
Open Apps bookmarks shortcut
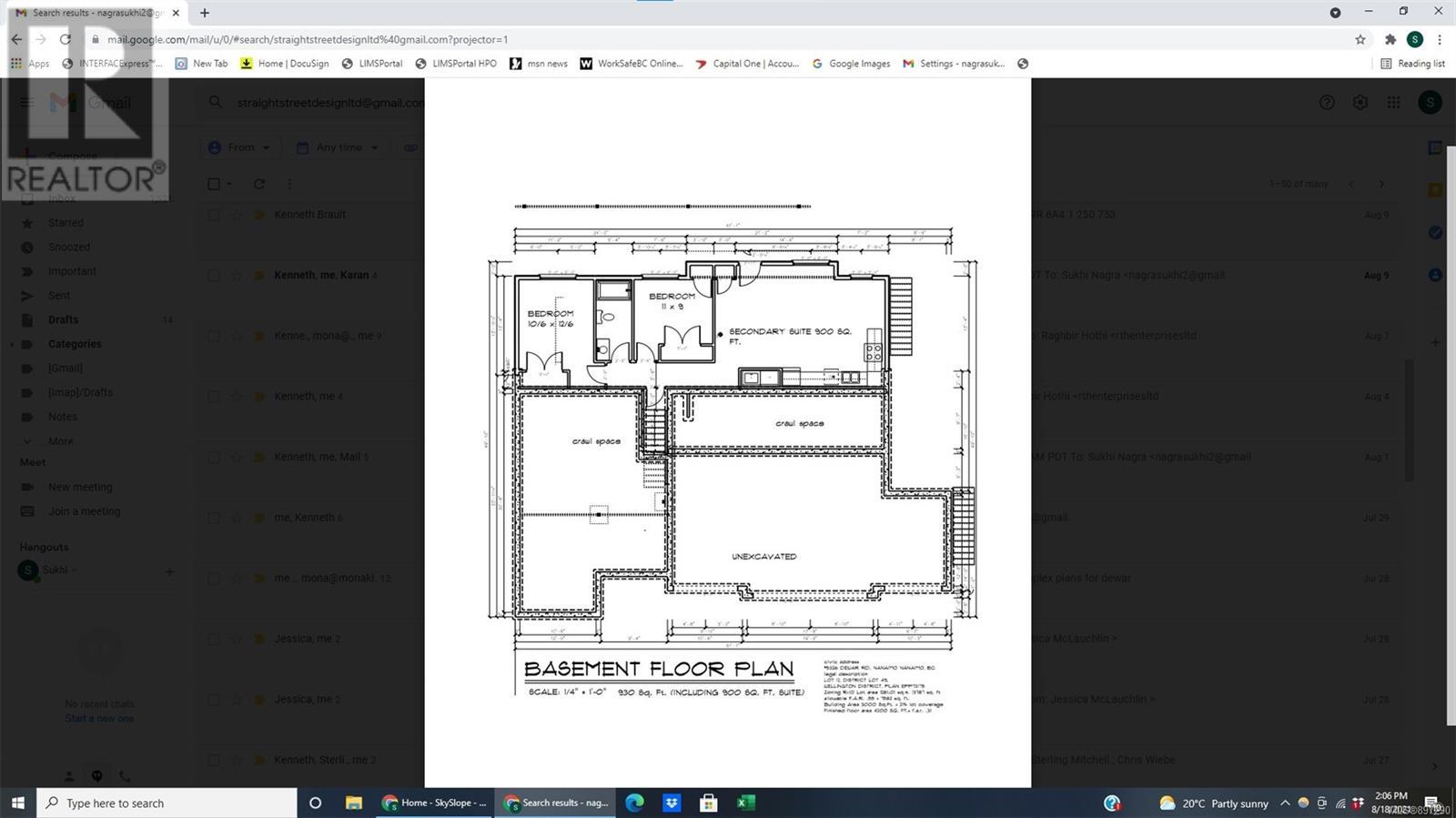(x=30, y=64)
